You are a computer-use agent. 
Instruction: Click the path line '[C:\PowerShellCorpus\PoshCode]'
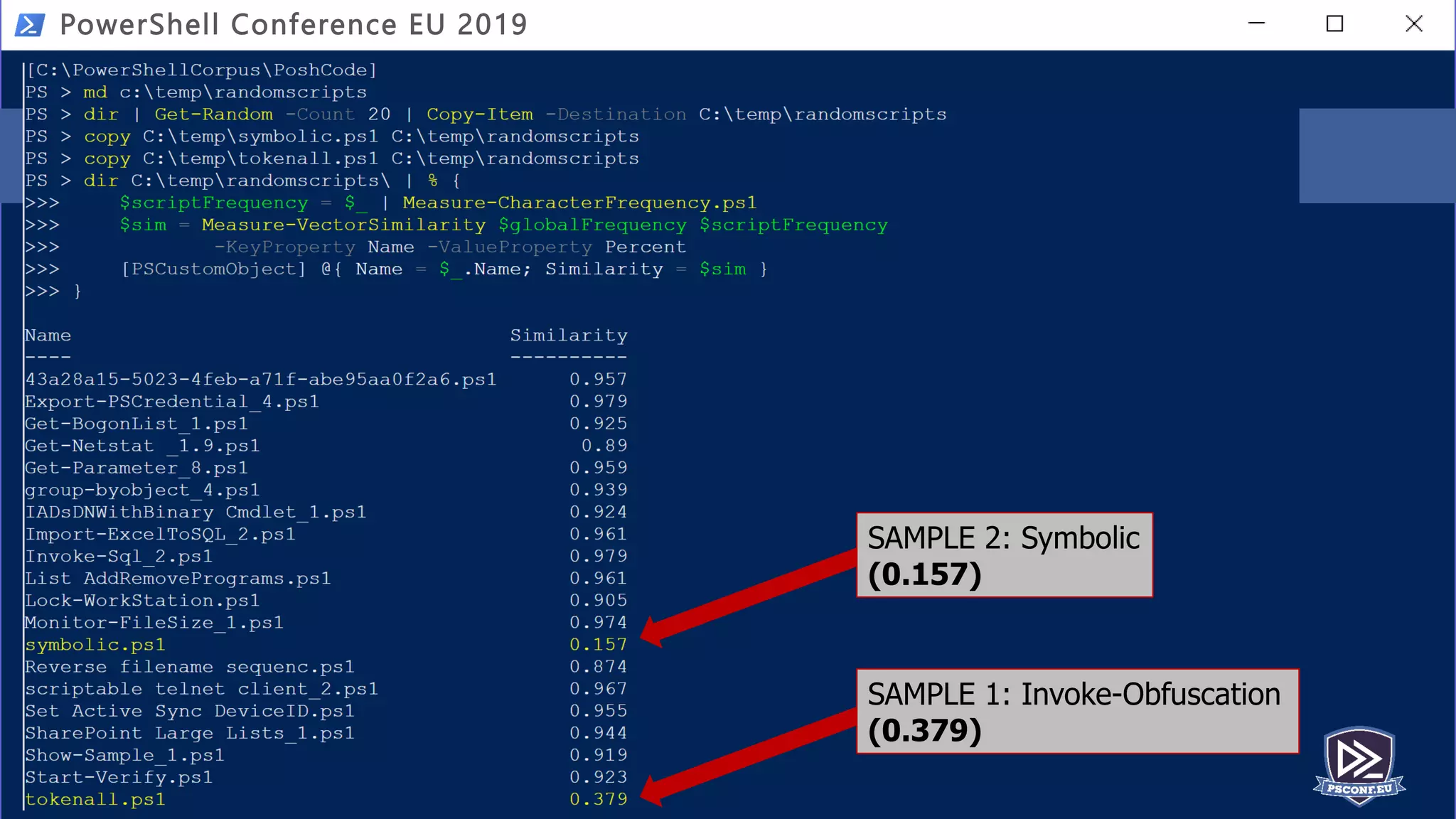point(202,70)
